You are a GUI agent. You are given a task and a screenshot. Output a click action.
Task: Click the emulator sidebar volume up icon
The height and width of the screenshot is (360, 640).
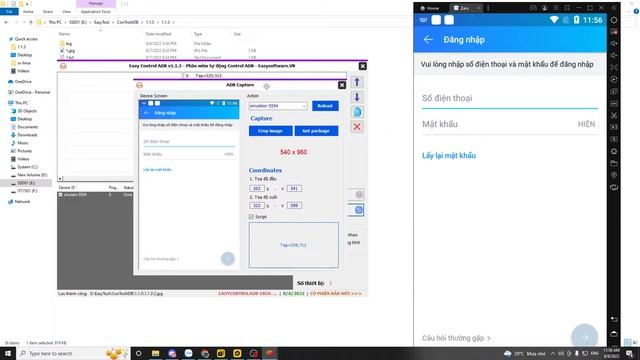[614, 43]
